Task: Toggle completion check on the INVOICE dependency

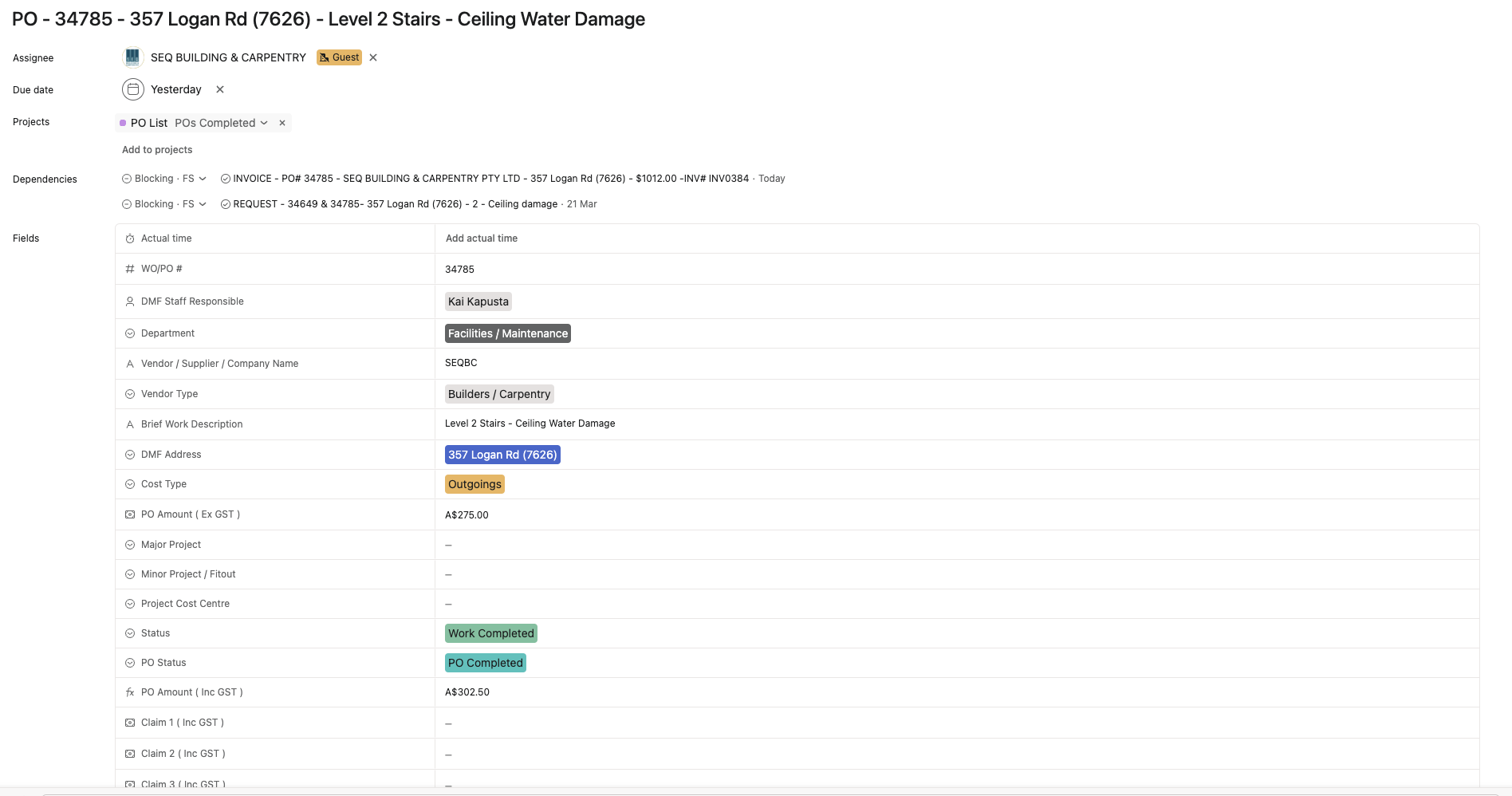Action: point(226,179)
